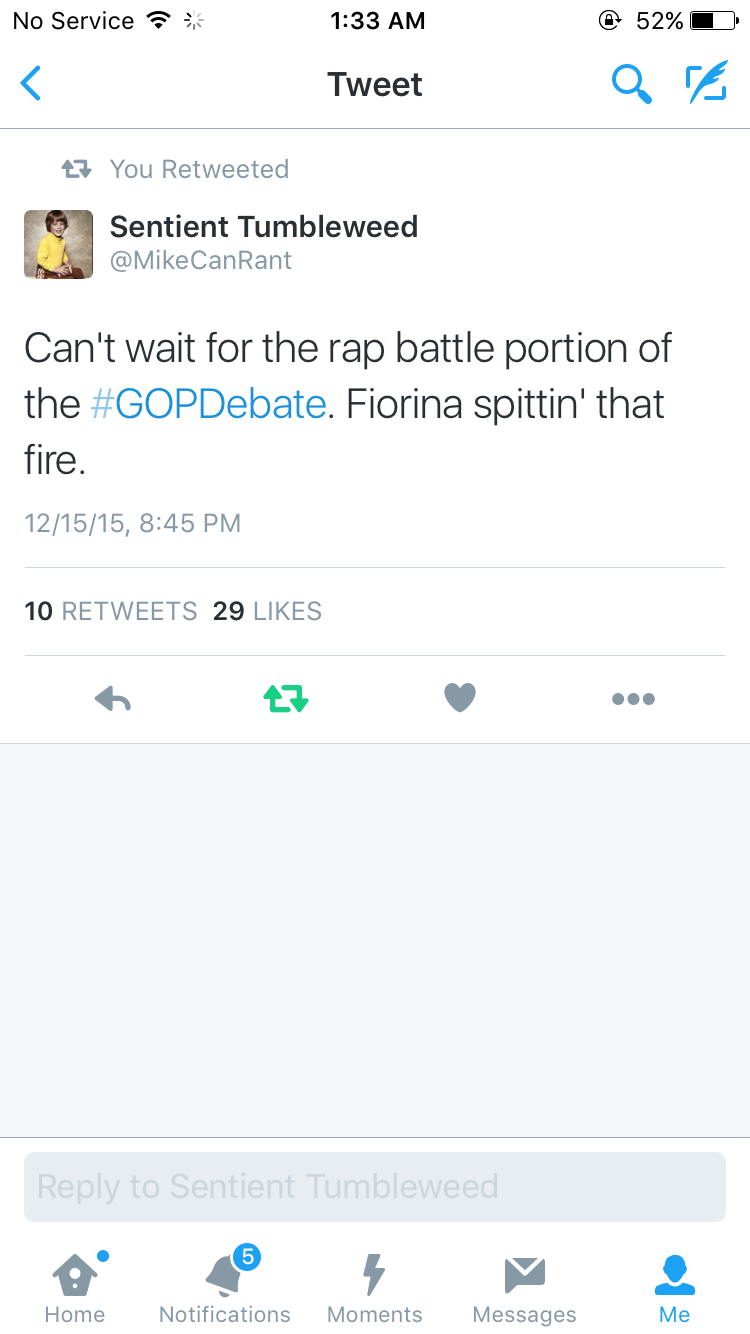Go to the Moments tab
Screen dimensions: 750x1334
click(375, 1288)
